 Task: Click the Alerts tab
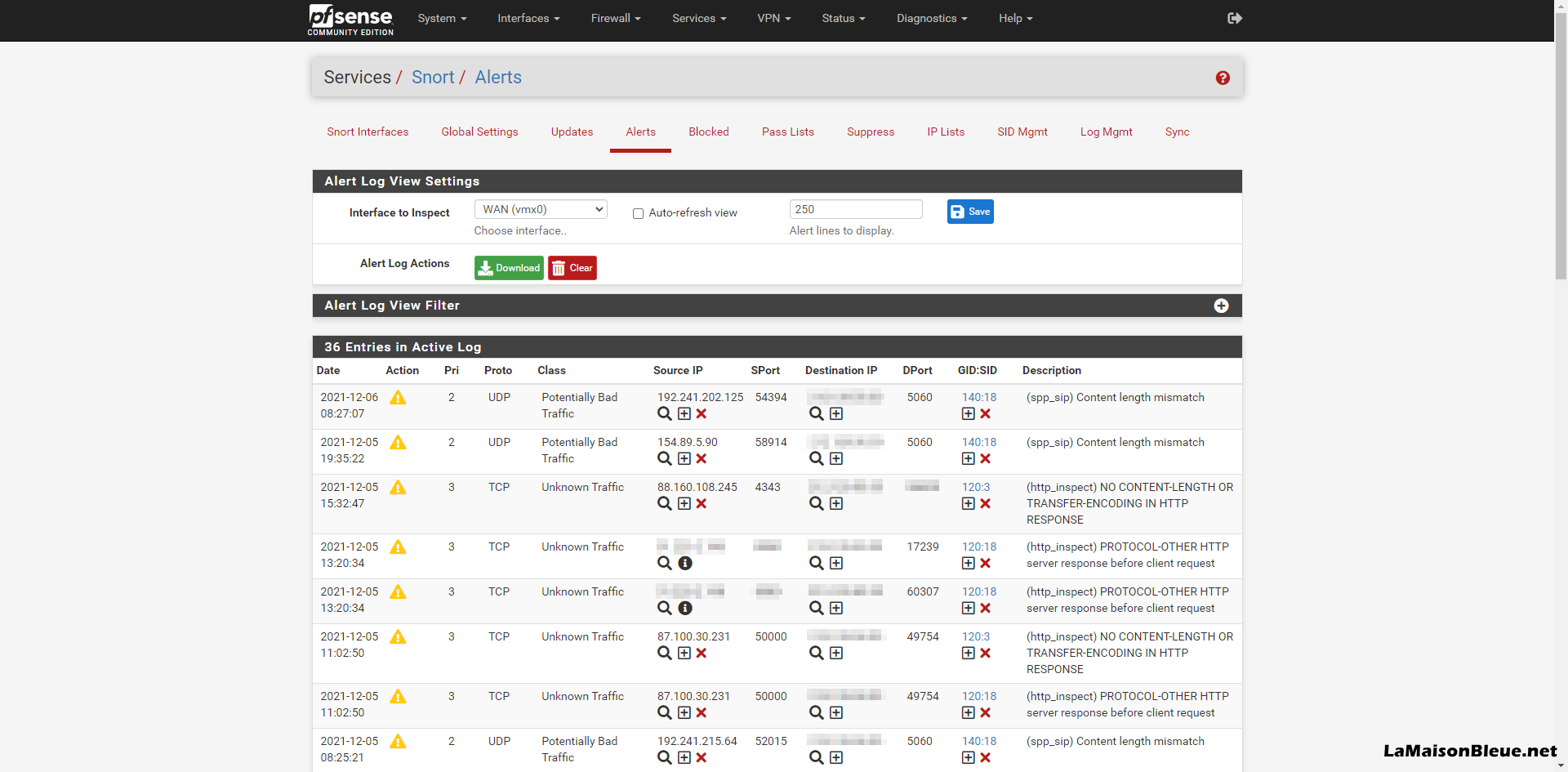click(x=640, y=132)
